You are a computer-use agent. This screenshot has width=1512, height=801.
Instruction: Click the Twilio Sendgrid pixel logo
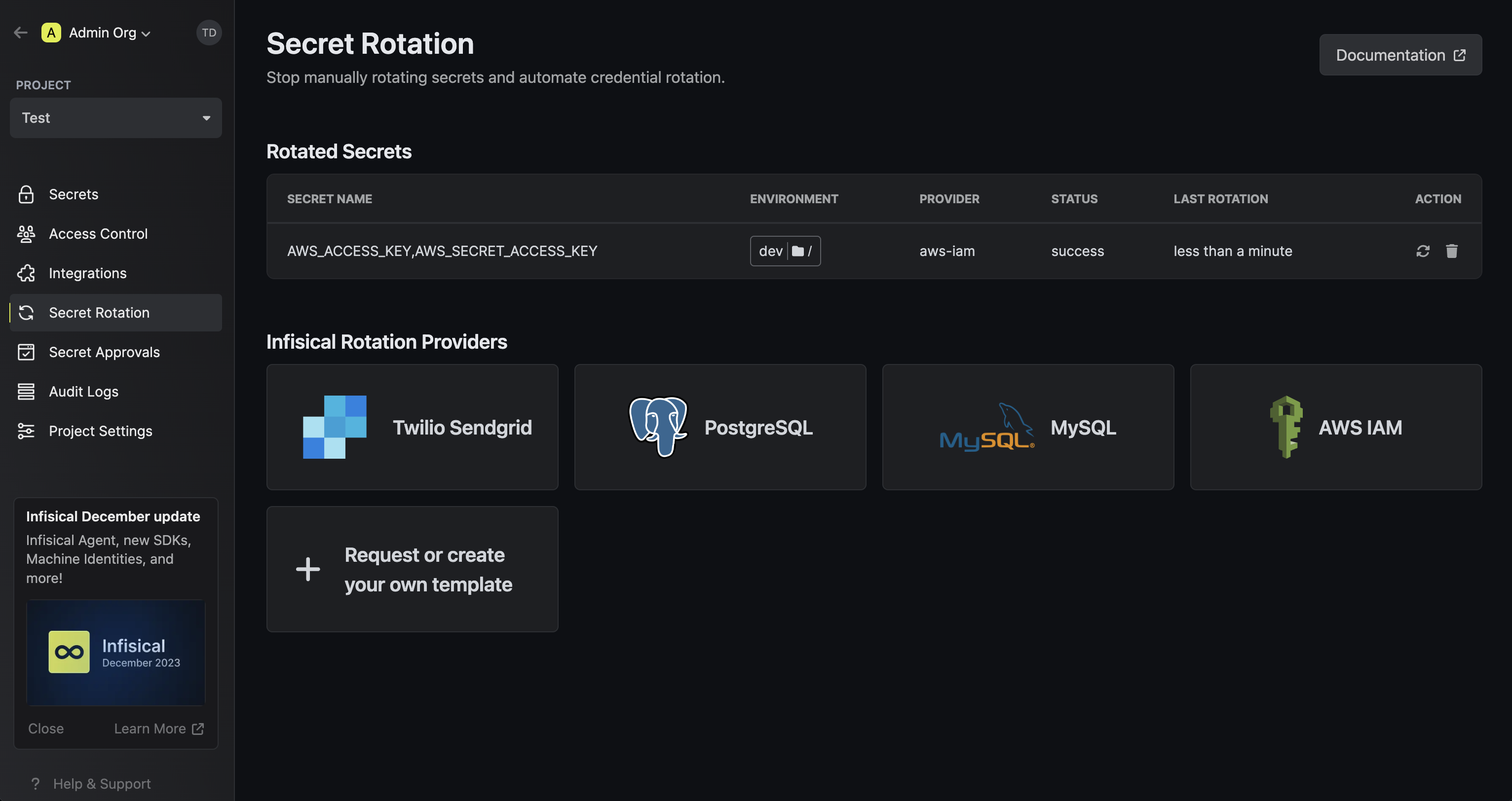point(335,427)
